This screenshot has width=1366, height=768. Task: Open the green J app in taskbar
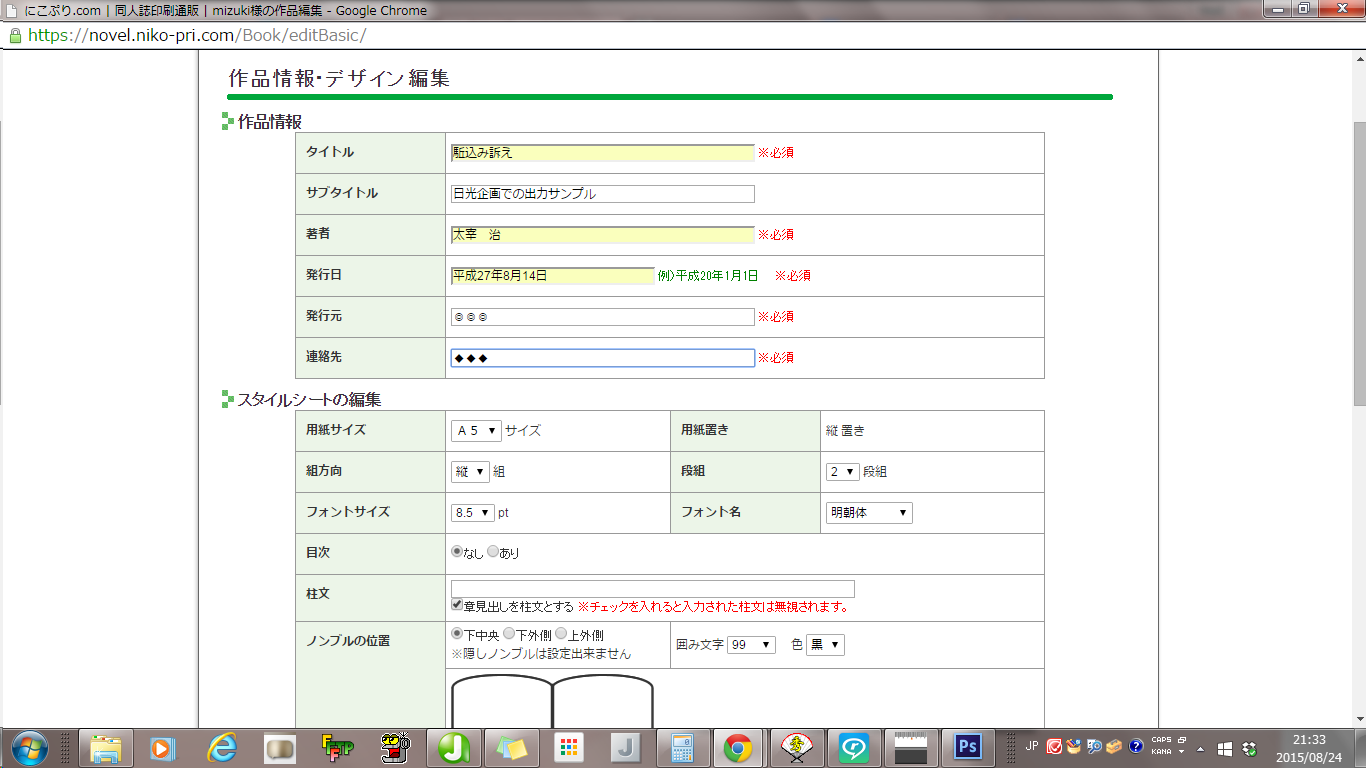pyautogui.click(x=452, y=747)
